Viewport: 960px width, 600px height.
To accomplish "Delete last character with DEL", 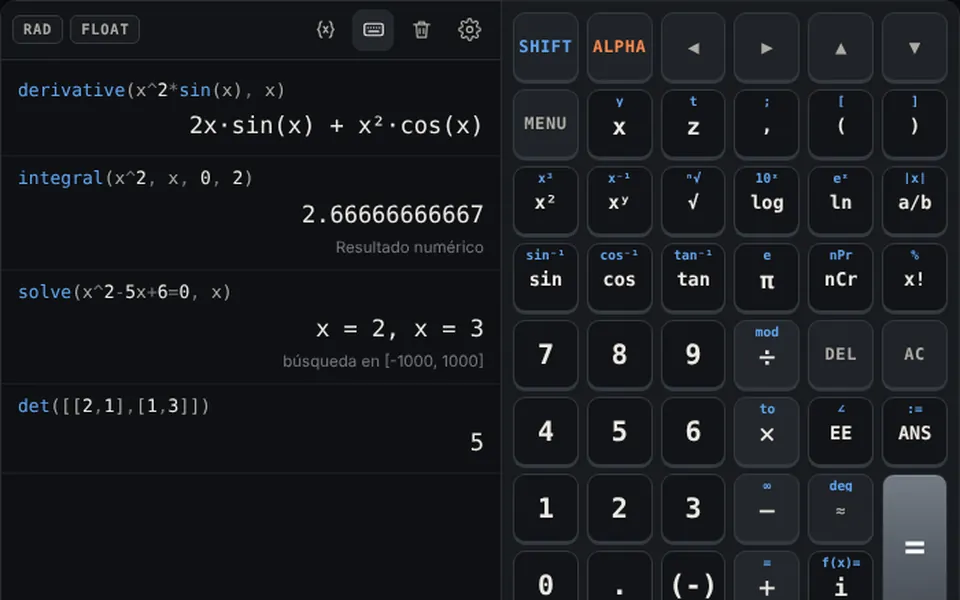I will 841,354.
